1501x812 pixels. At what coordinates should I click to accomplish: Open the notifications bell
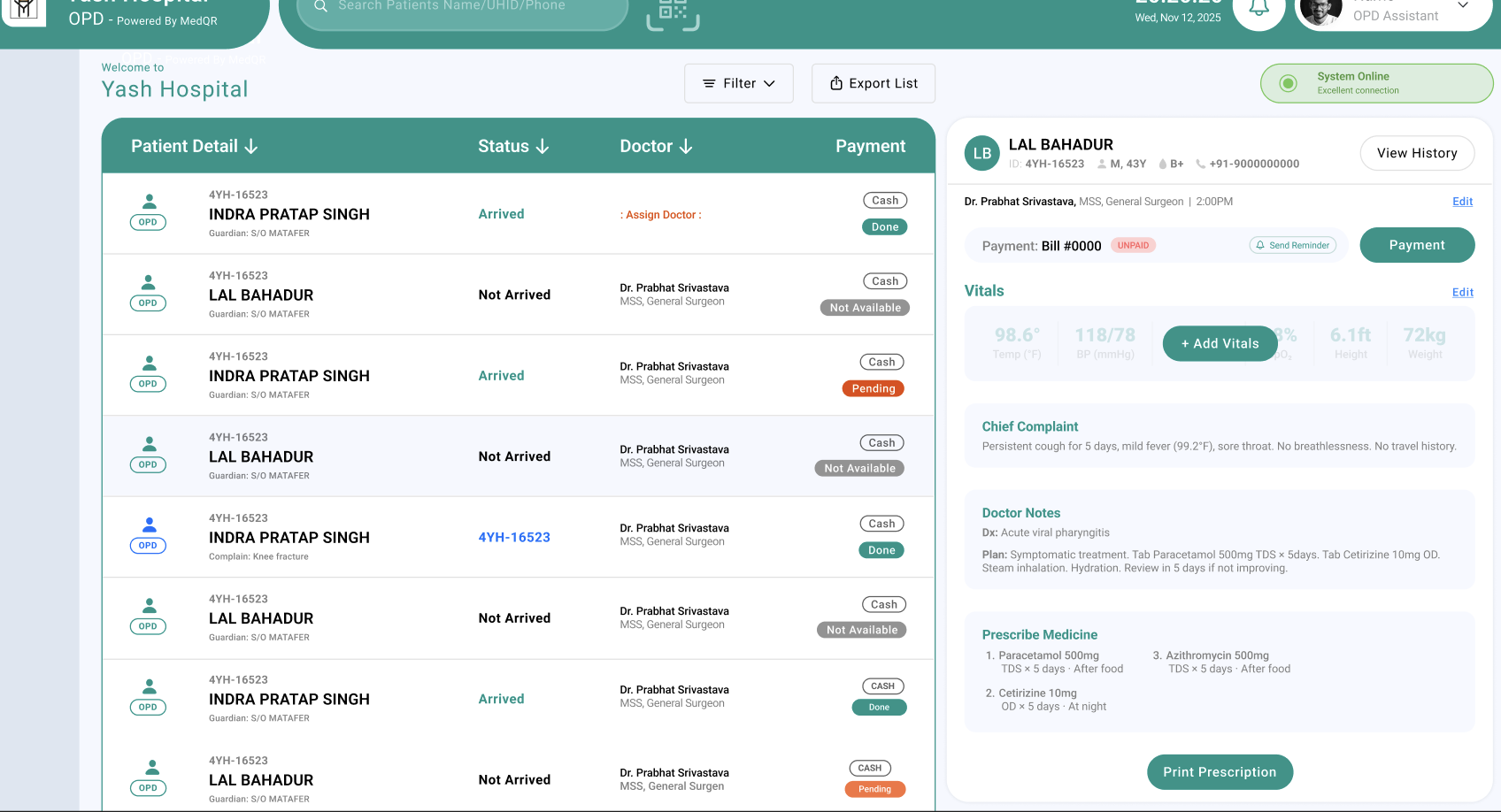click(x=1259, y=9)
